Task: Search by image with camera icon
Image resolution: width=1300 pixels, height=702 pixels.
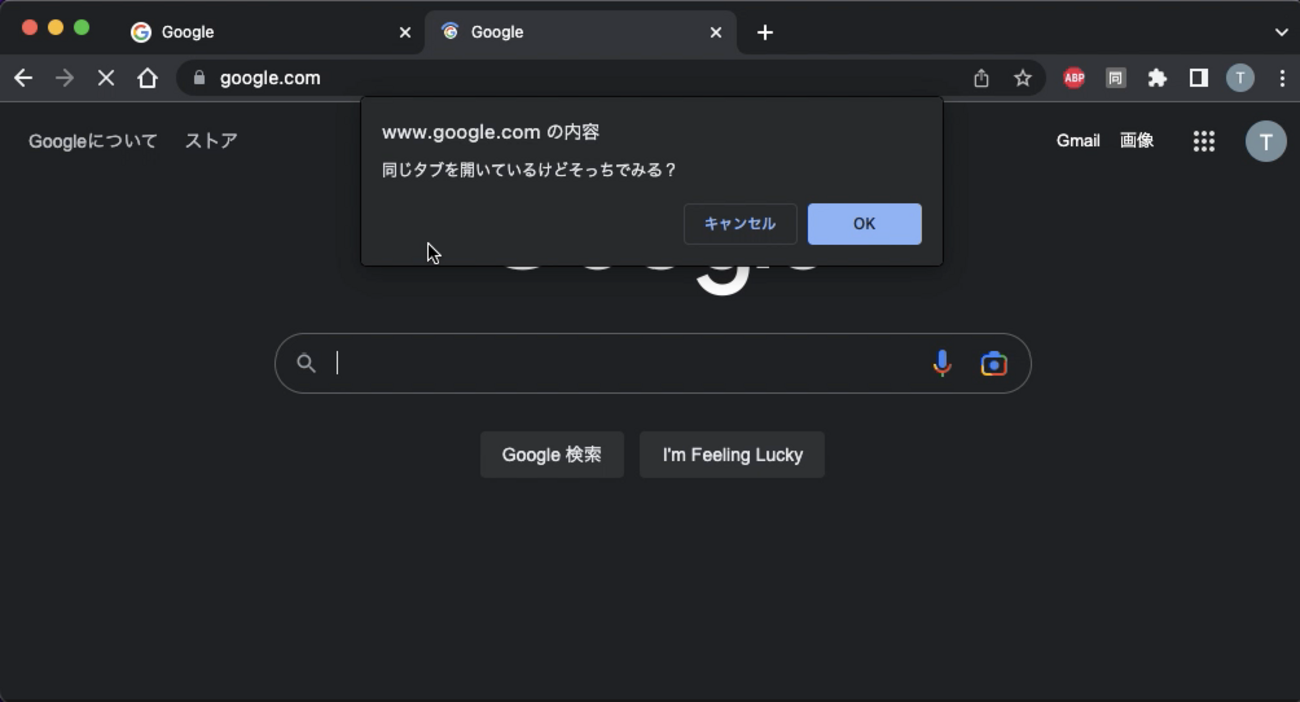Action: 994,363
